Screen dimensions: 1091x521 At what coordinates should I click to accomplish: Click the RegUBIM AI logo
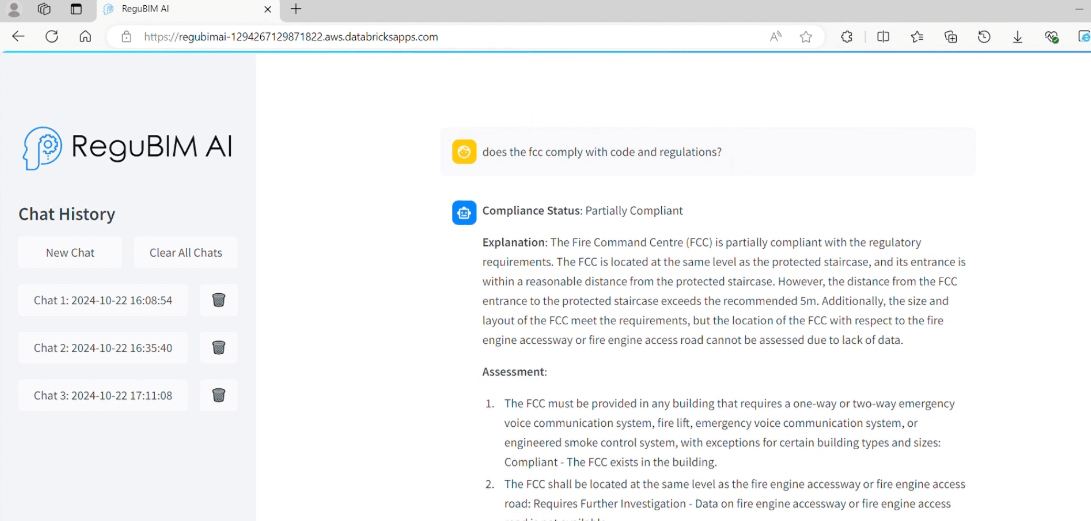click(x=128, y=148)
